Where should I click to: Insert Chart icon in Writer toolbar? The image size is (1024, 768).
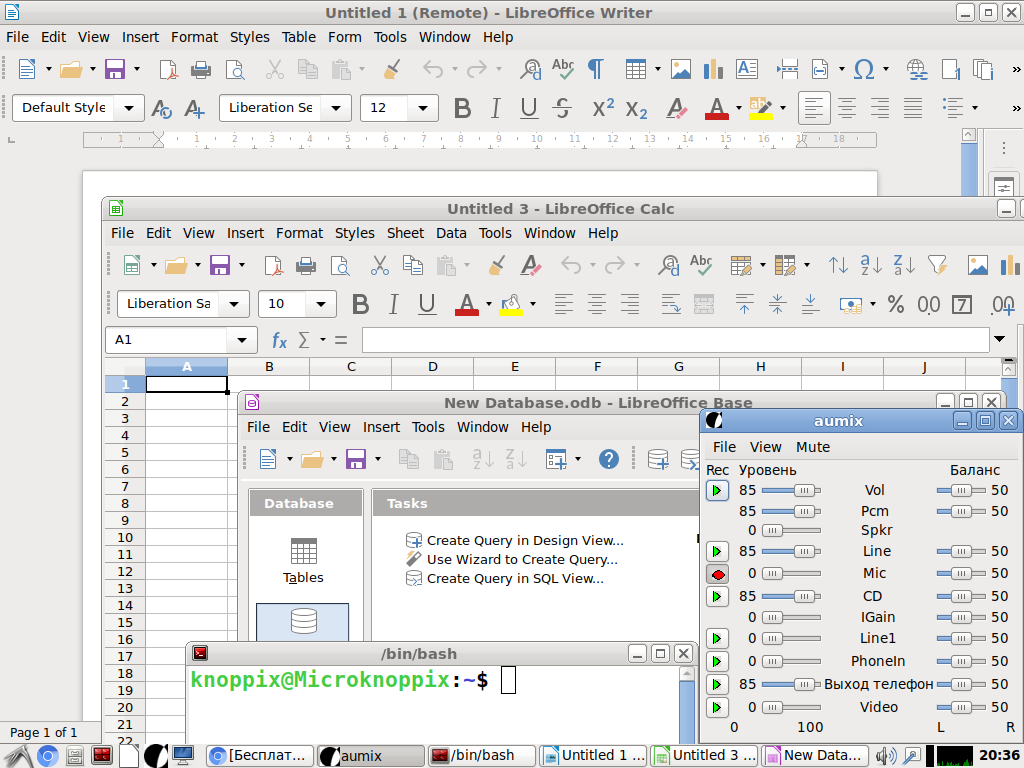[x=713, y=69]
